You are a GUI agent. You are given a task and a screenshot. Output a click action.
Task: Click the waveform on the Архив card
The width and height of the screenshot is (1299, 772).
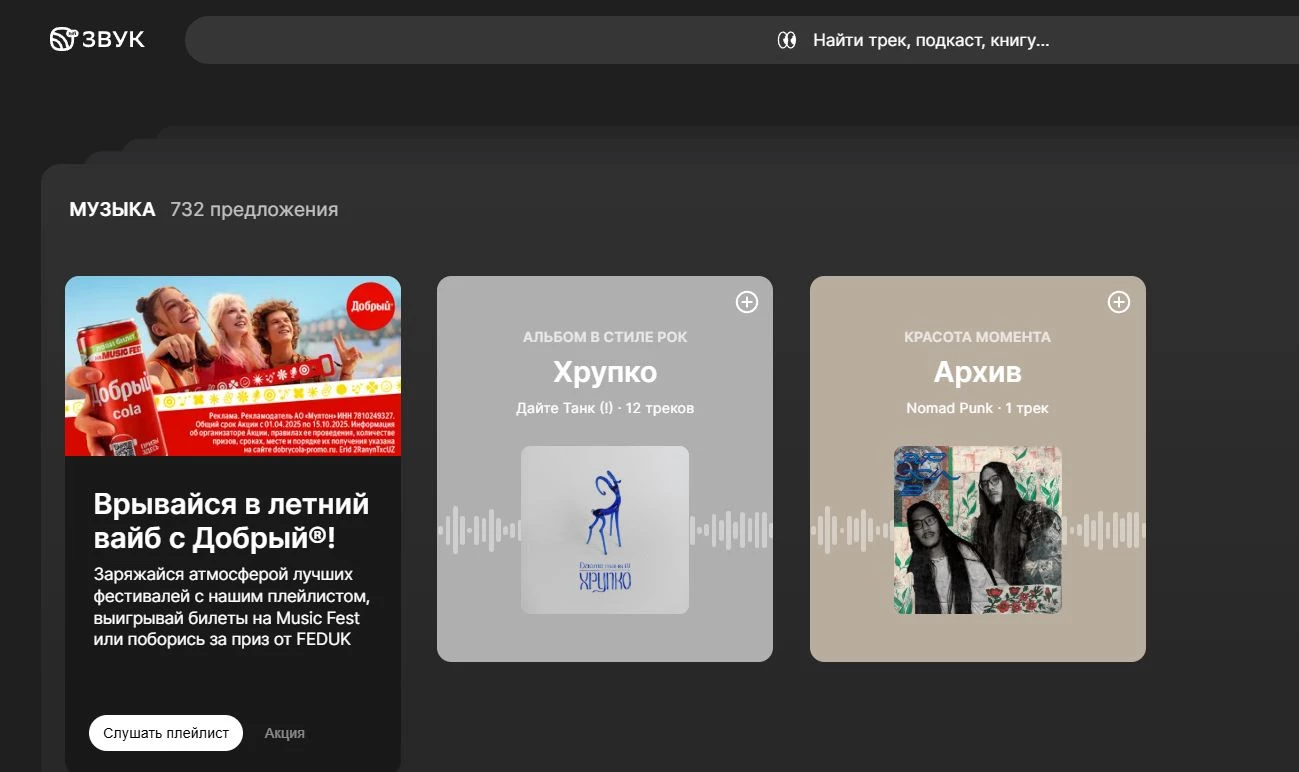(x=1103, y=530)
